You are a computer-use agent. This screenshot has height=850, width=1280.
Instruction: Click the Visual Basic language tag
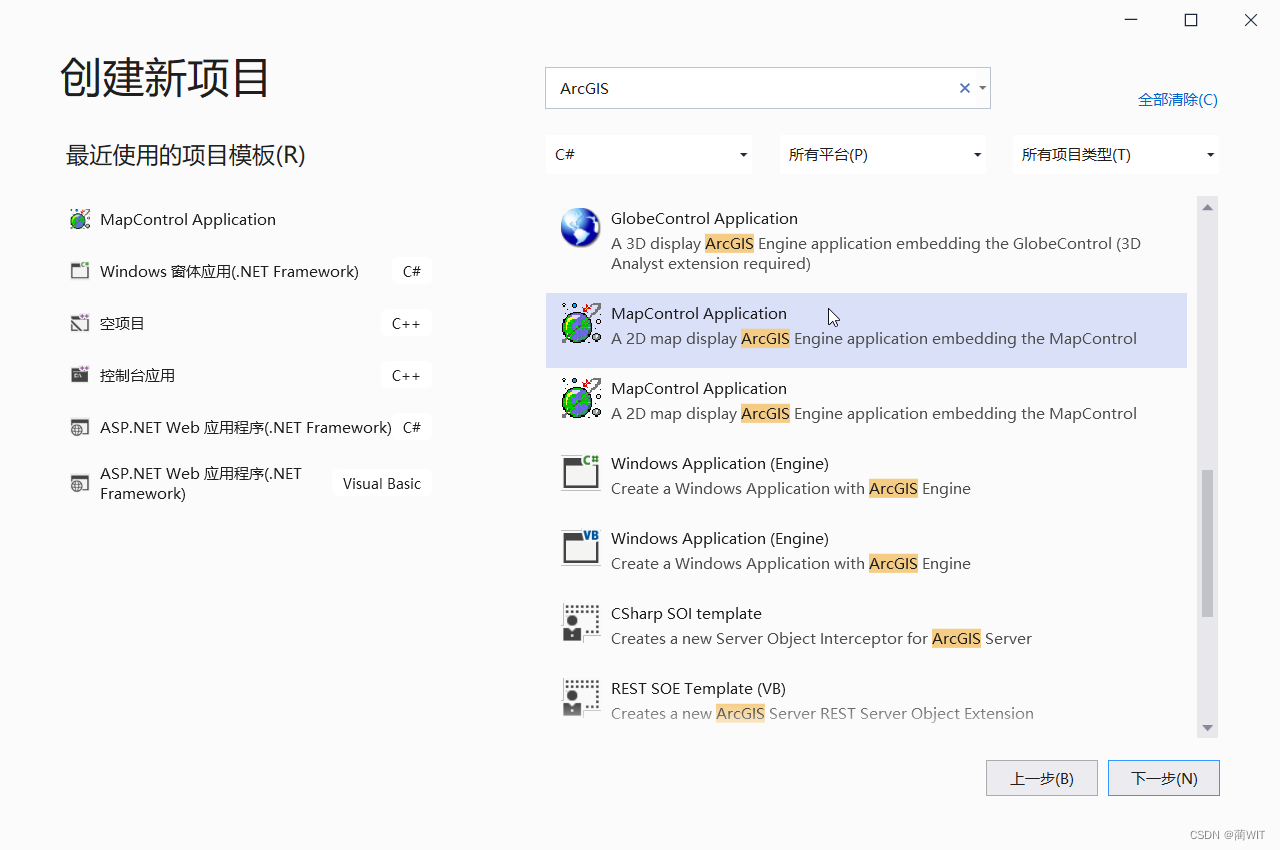pos(382,483)
